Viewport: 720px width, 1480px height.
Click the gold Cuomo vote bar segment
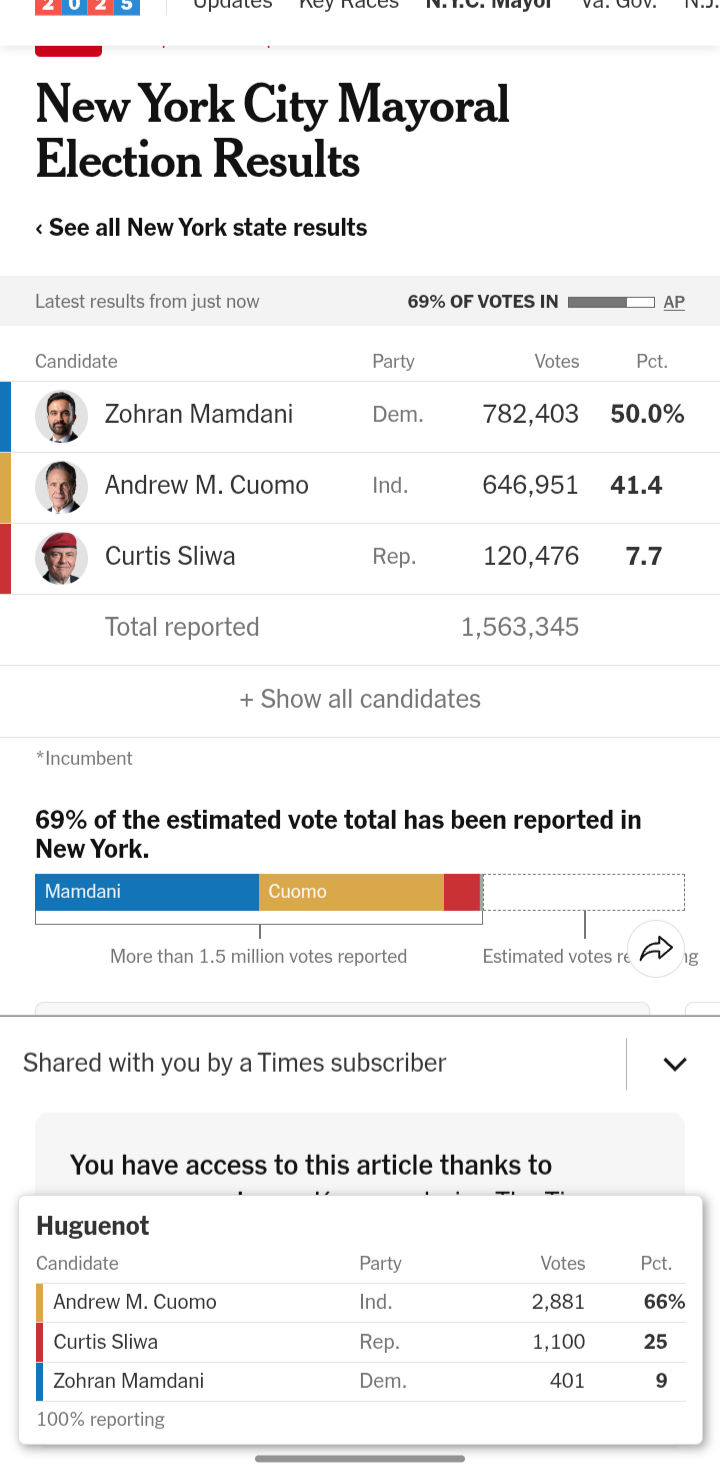(351, 892)
